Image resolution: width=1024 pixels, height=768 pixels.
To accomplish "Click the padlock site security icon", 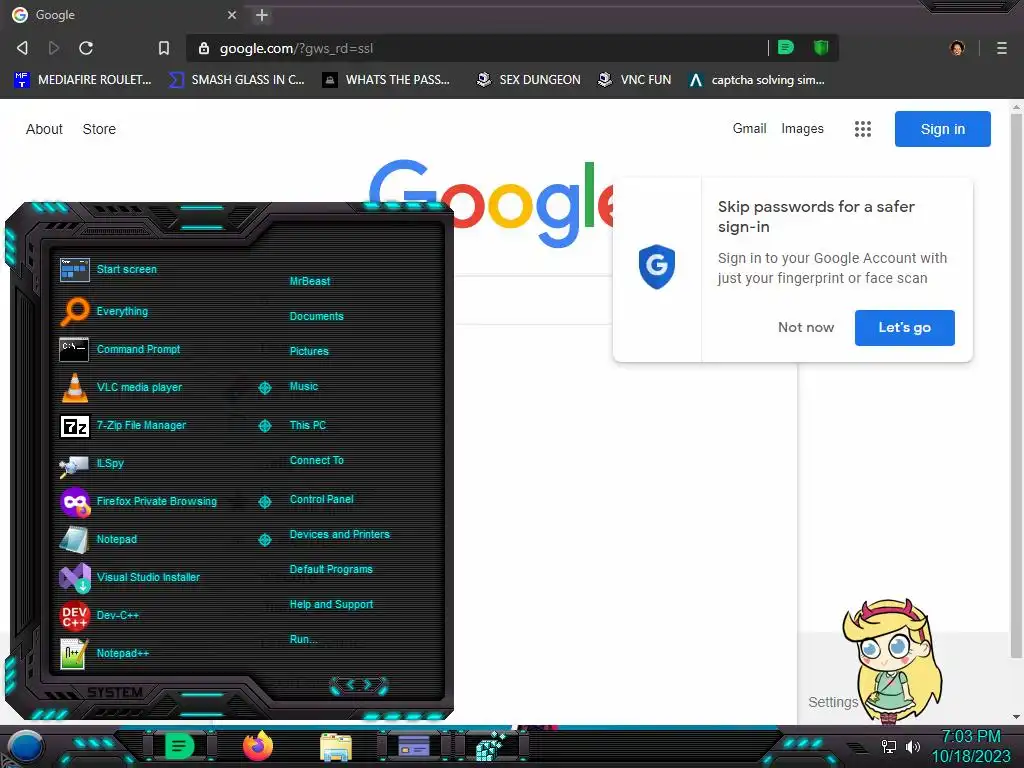I will [204, 48].
